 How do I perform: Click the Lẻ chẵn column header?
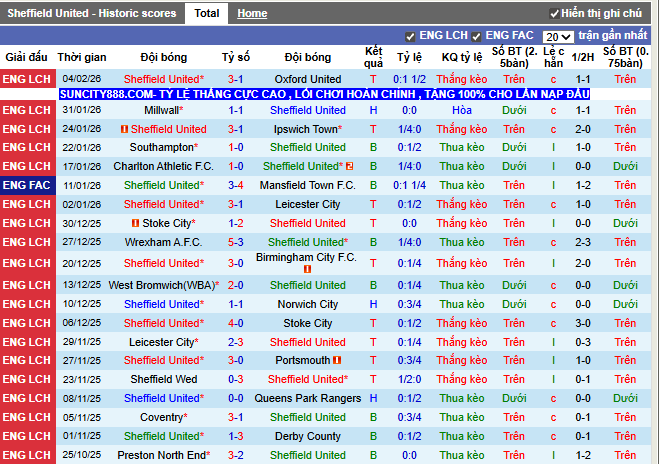(x=554, y=57)
